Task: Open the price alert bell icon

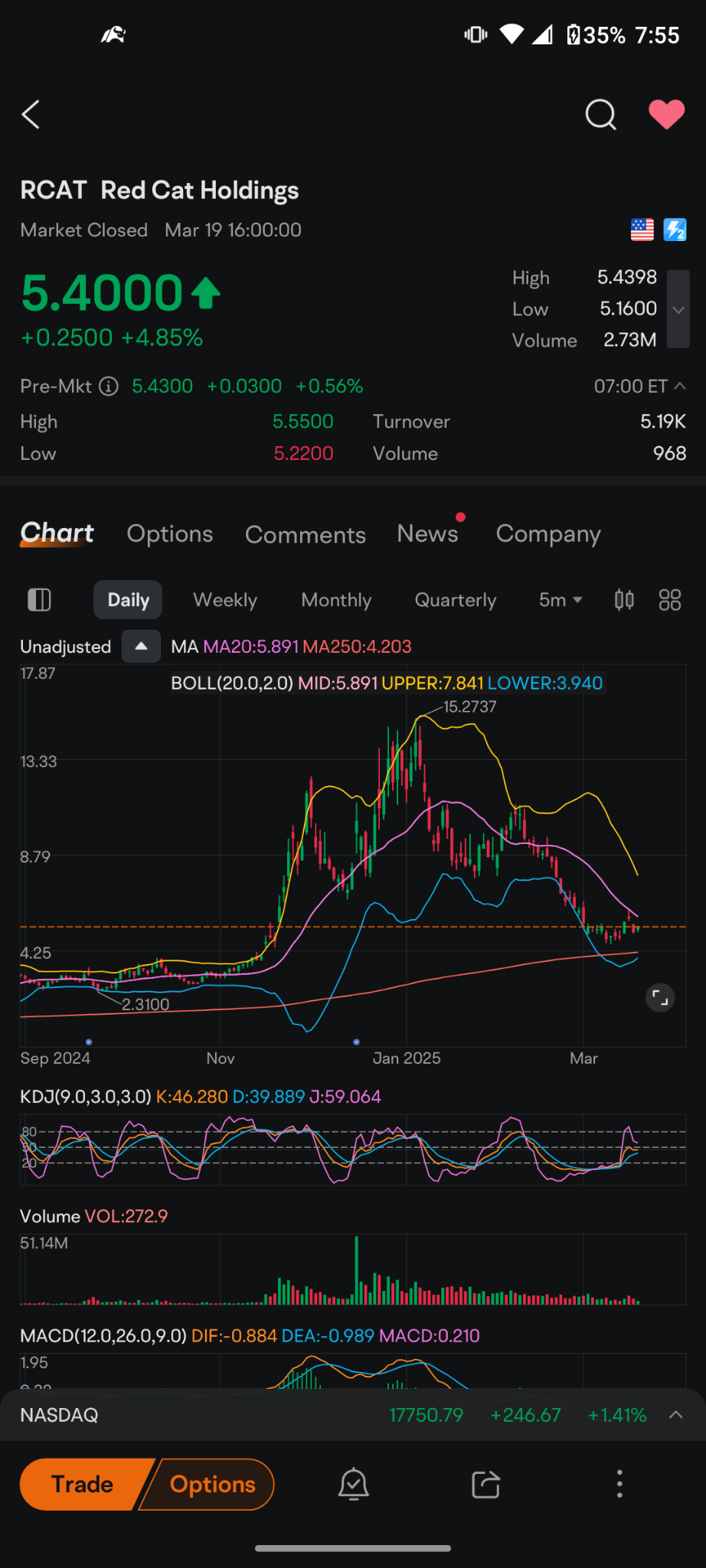Action: 354,1485
